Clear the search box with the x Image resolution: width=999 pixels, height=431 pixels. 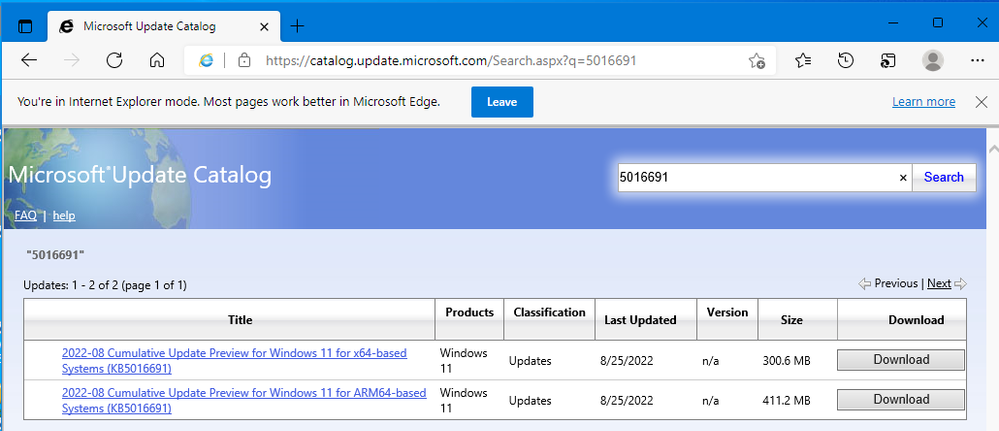coord(902,178)
